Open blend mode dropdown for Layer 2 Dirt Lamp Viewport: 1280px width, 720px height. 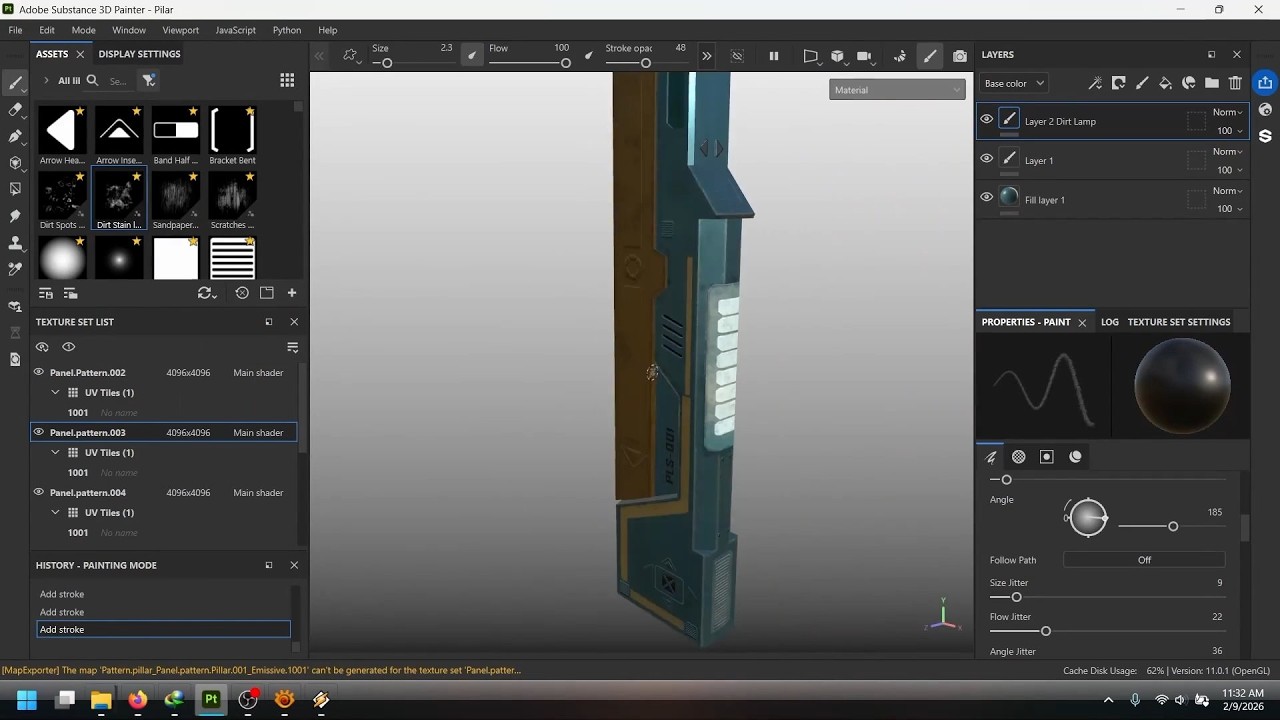(1228, 112)
